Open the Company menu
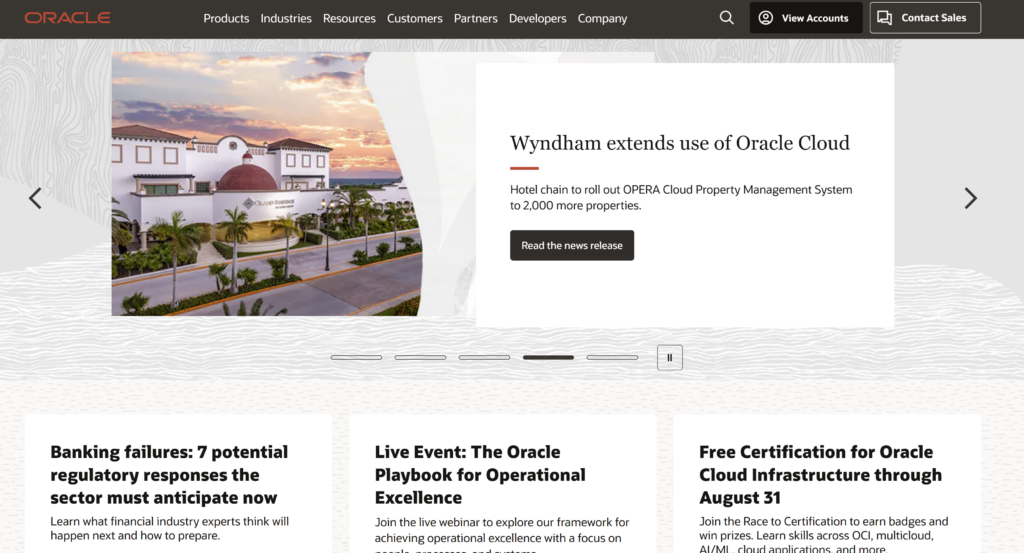 (602, 18)
